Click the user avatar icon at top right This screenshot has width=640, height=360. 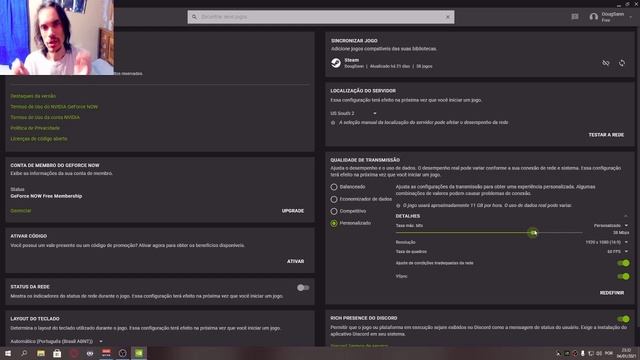(x=594, y=17)
